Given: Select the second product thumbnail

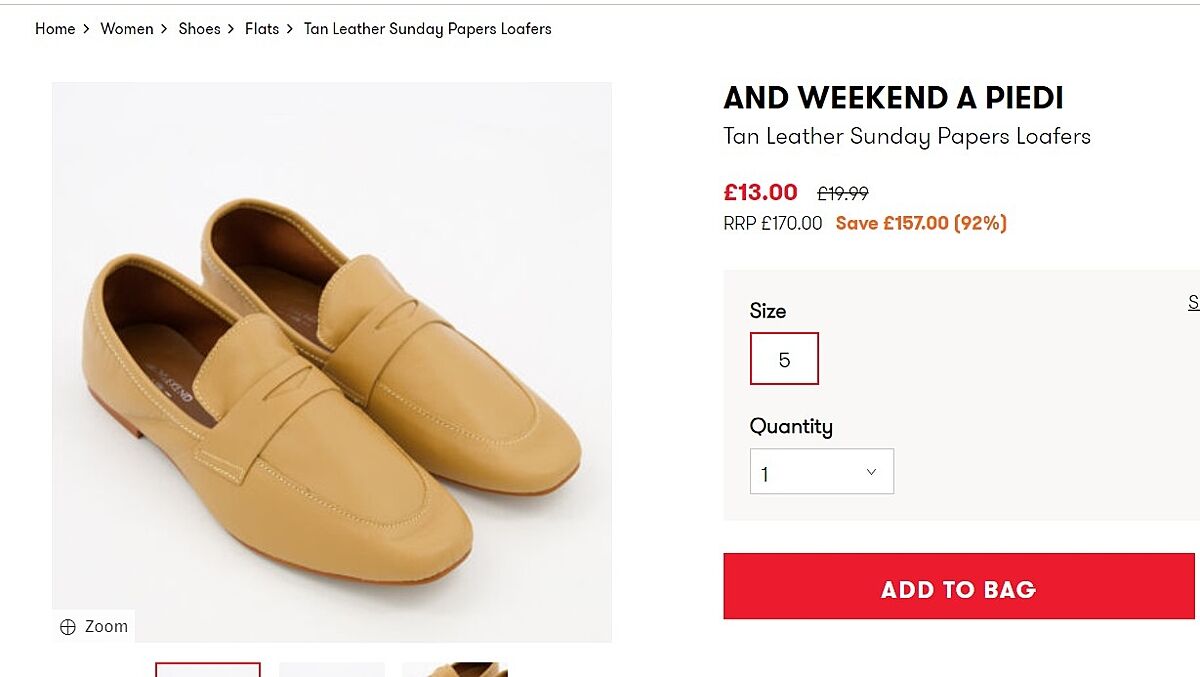Looking at the screenshot, I should tap(332, 670).
